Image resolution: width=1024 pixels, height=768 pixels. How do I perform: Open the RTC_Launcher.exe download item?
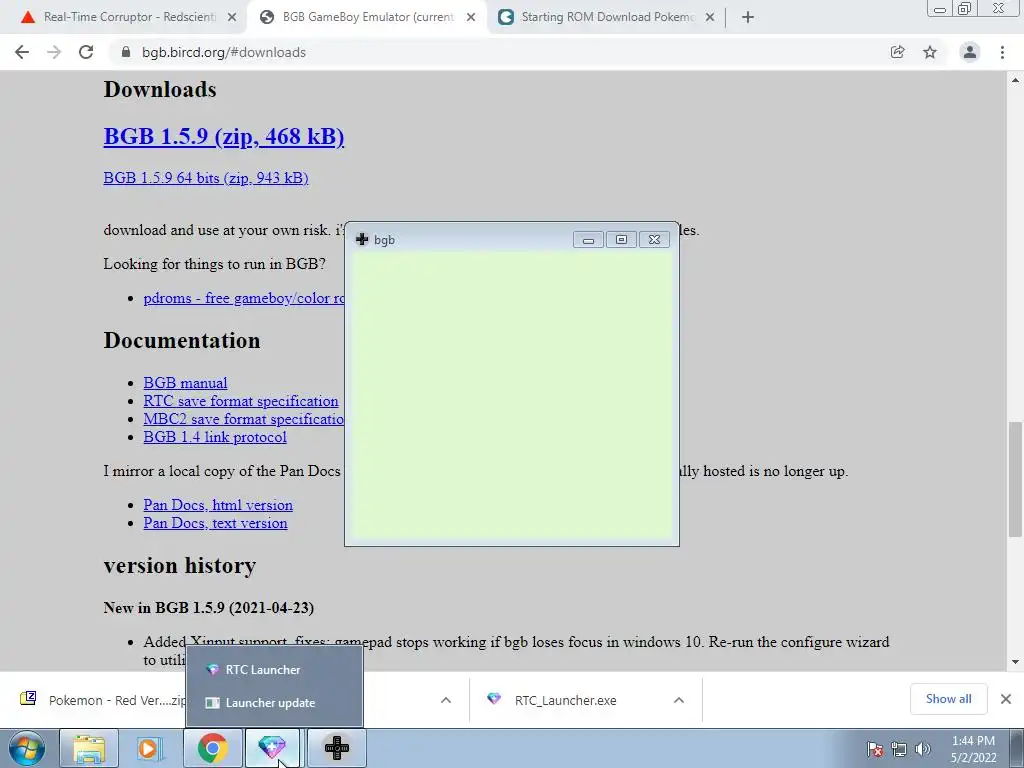coord(566,700)
